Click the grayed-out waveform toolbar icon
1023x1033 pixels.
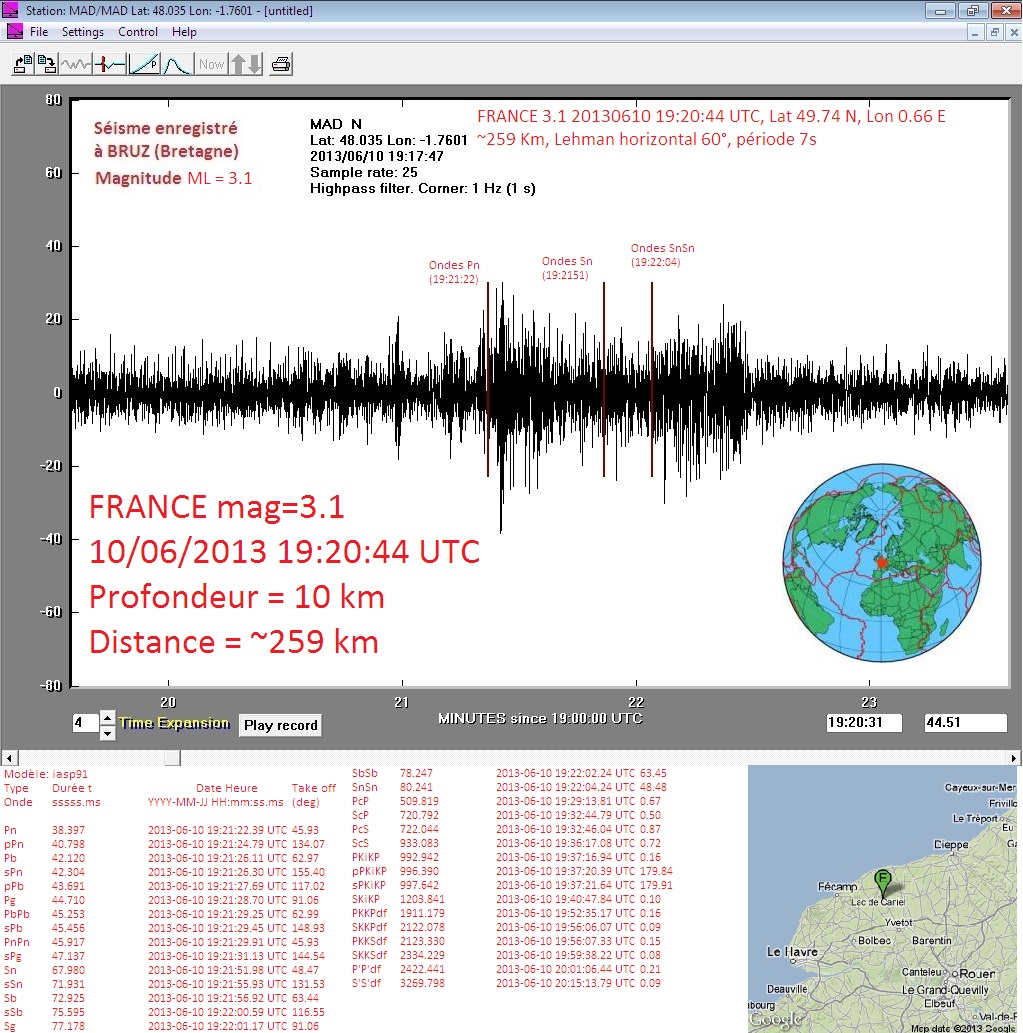point(76,64)
